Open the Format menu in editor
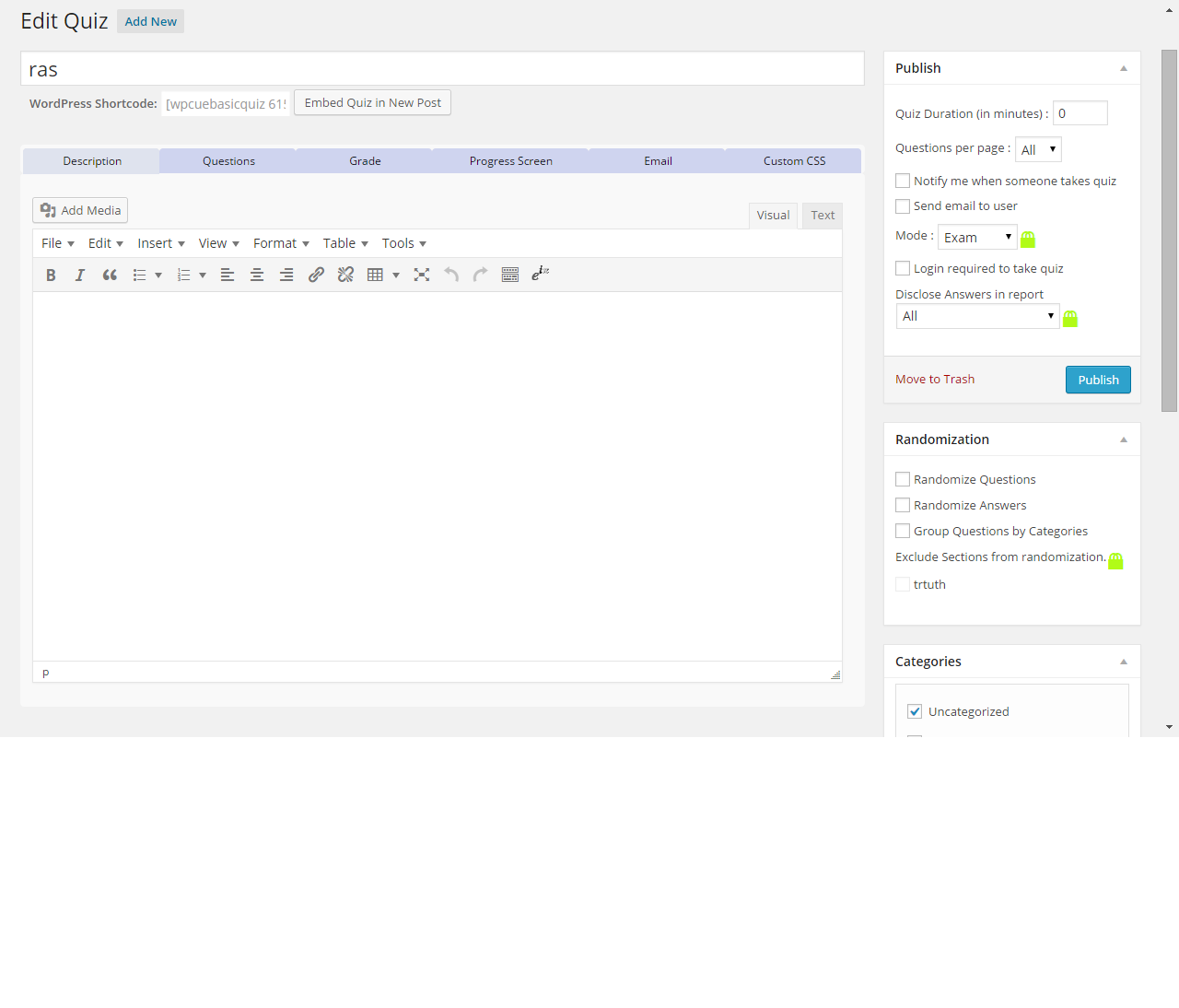The height and width of the screenshot is (1008, 1179). pos(281,243)
